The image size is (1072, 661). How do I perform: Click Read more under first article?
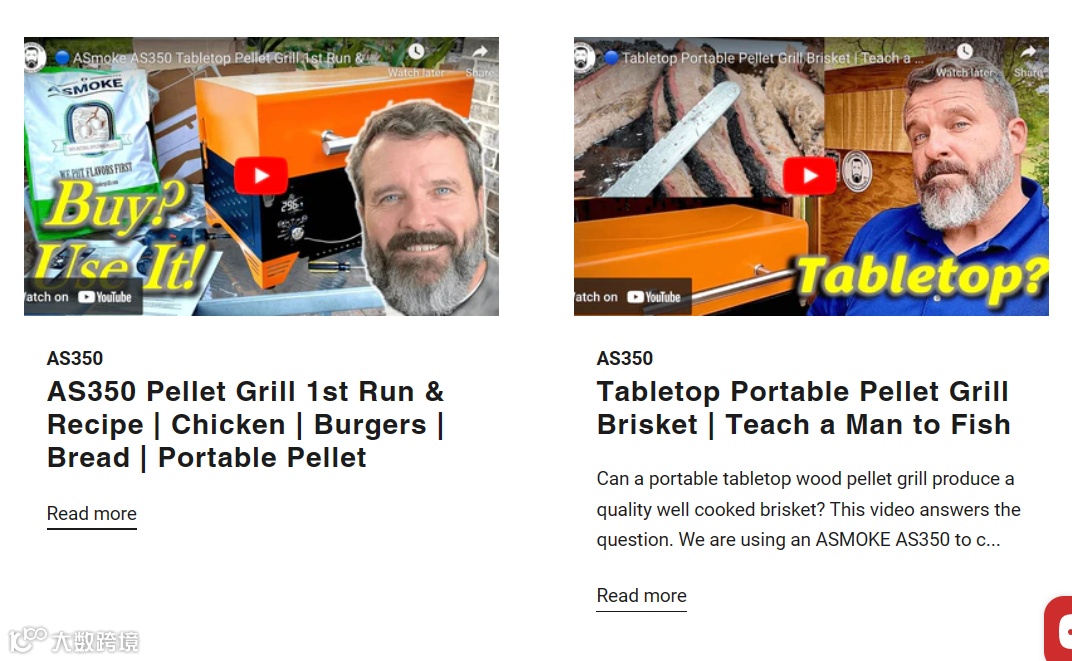(x=92, y=514)
